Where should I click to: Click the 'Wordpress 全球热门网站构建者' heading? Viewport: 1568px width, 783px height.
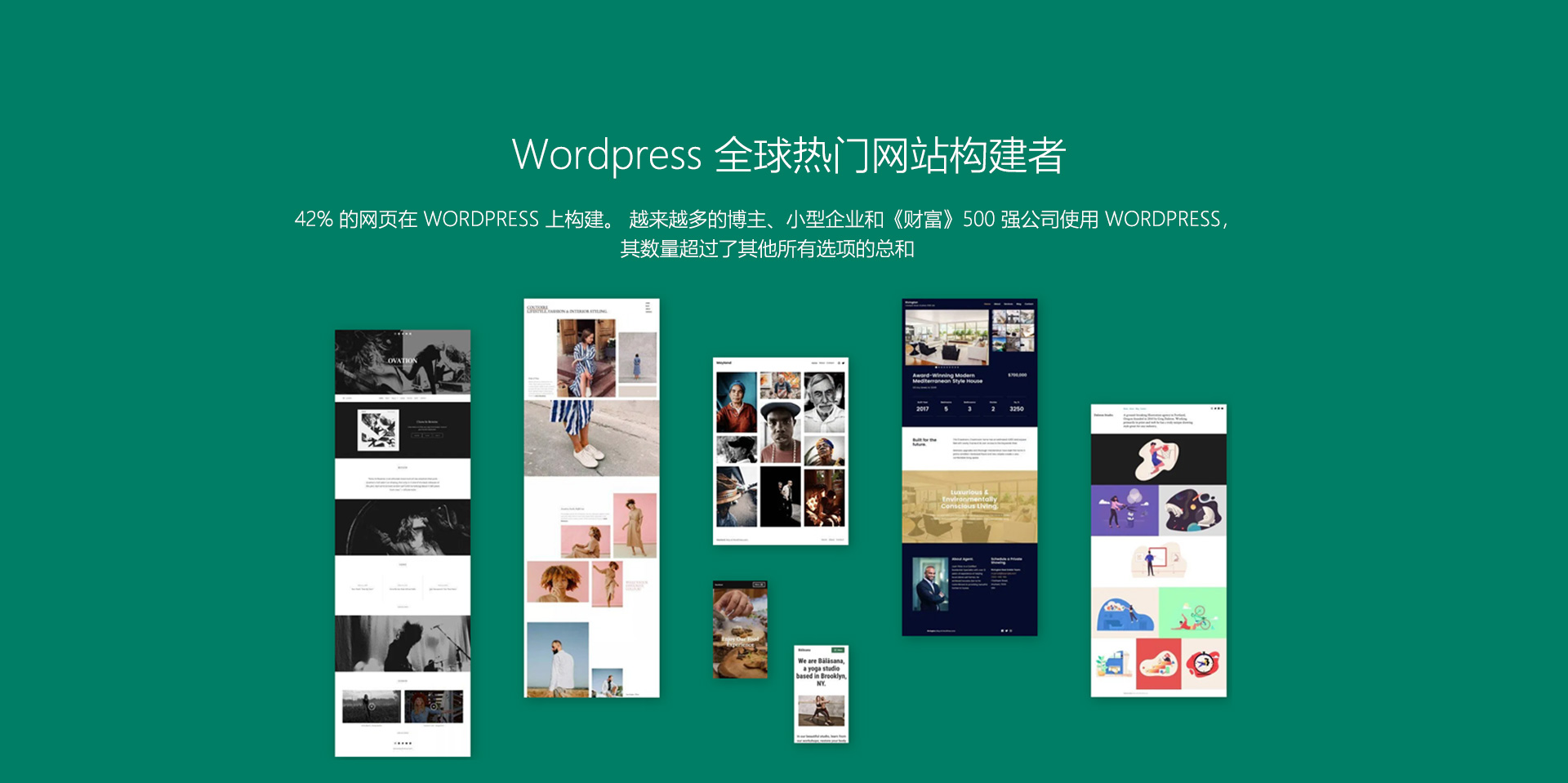[x=788, y=155]
